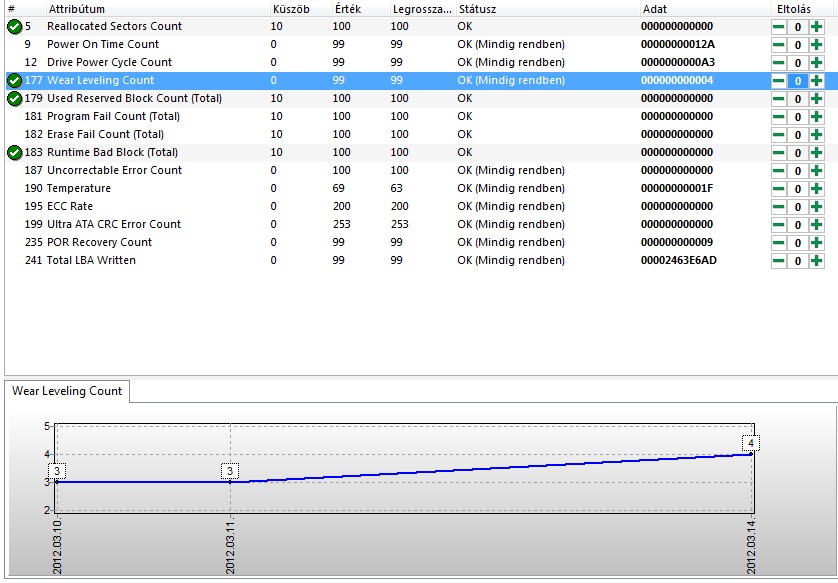Viewport: 838px width, 583px height.
Task: Decrease offset for Temperature attribute
Action: click(779, 189)
